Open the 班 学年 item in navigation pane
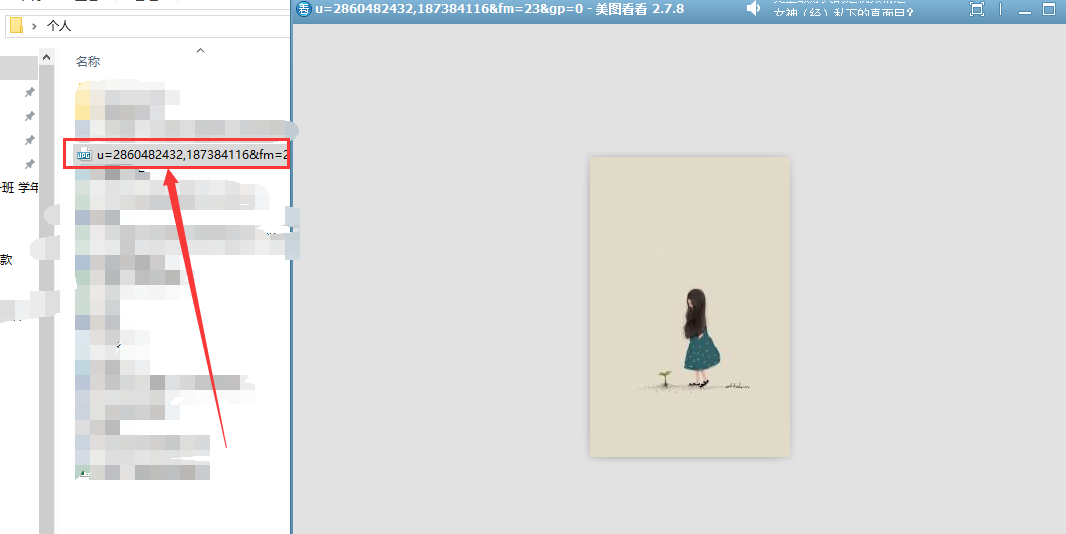The height and width of the screenshot is (534, 1066). (x=19, y=187)
